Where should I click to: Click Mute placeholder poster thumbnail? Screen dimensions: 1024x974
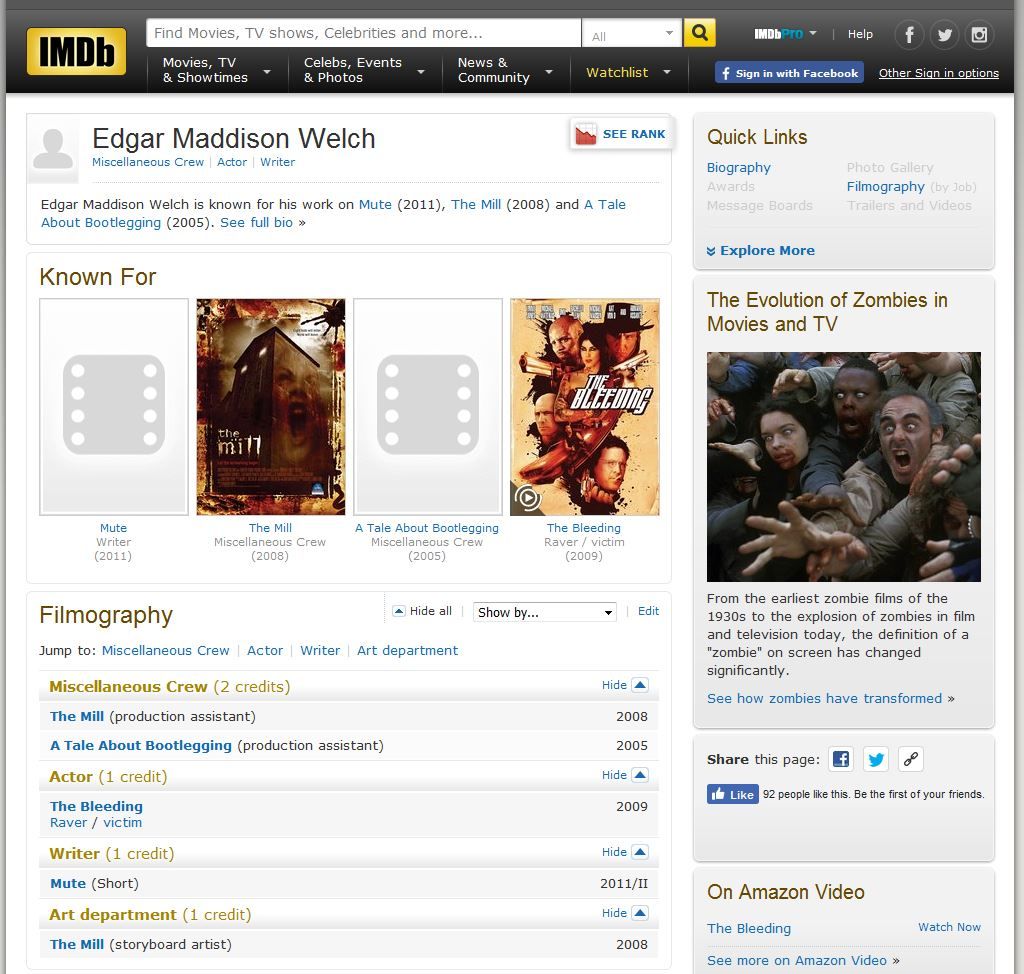(x=114, y=406)
